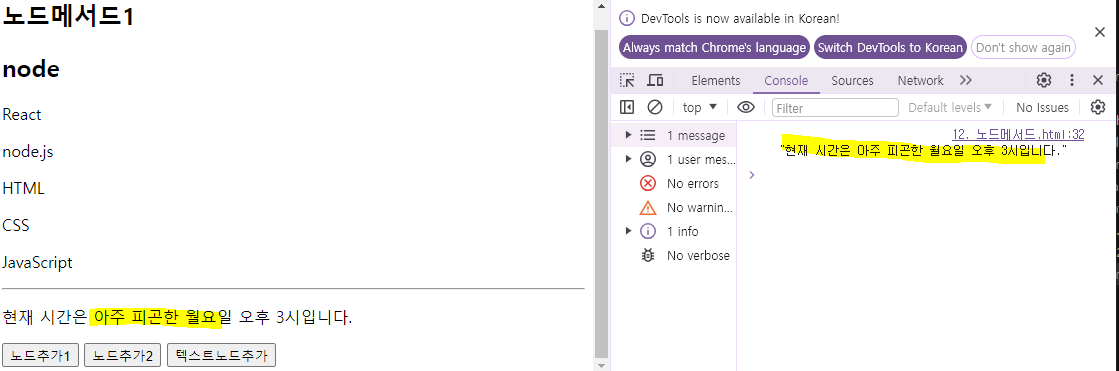Click the 노드추가1 button
The image size is (1119, 371).
click(41, 355)
